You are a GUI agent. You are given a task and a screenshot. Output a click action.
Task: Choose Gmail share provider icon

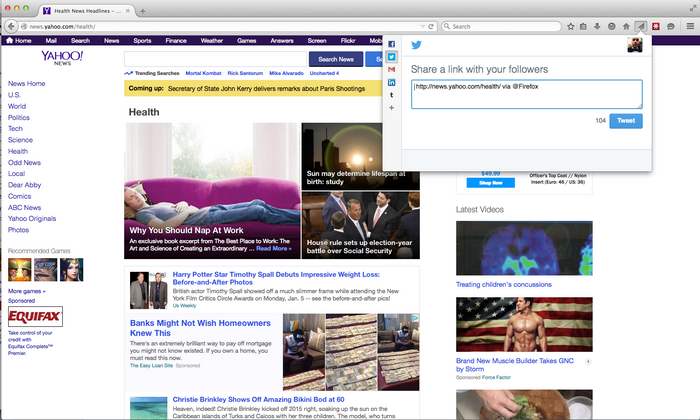pos(392,70)
